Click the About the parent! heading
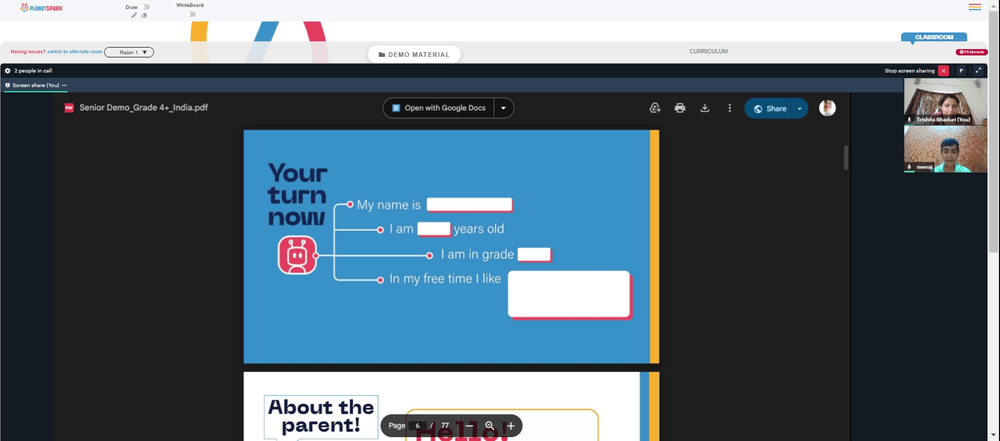This screenshot has height=441, width=1000. (321, 415)
